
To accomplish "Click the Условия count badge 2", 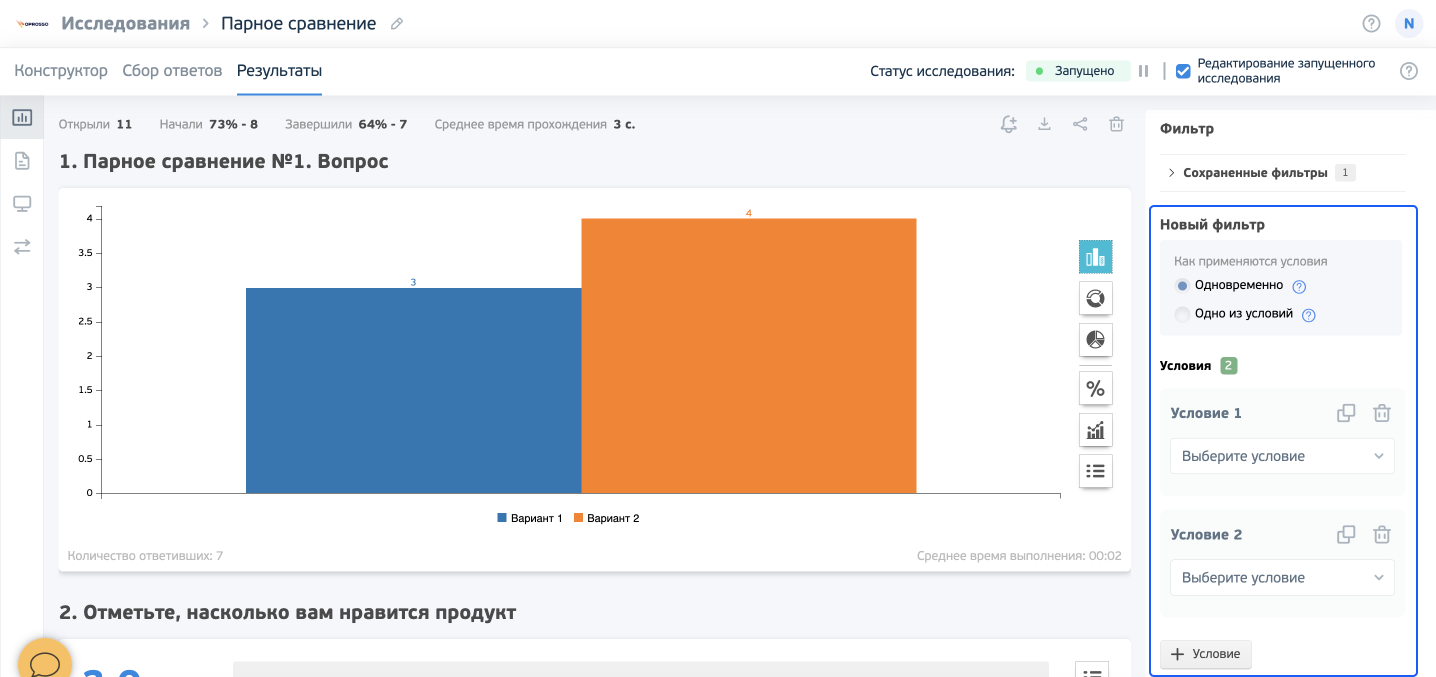I will click(1229, 366).
